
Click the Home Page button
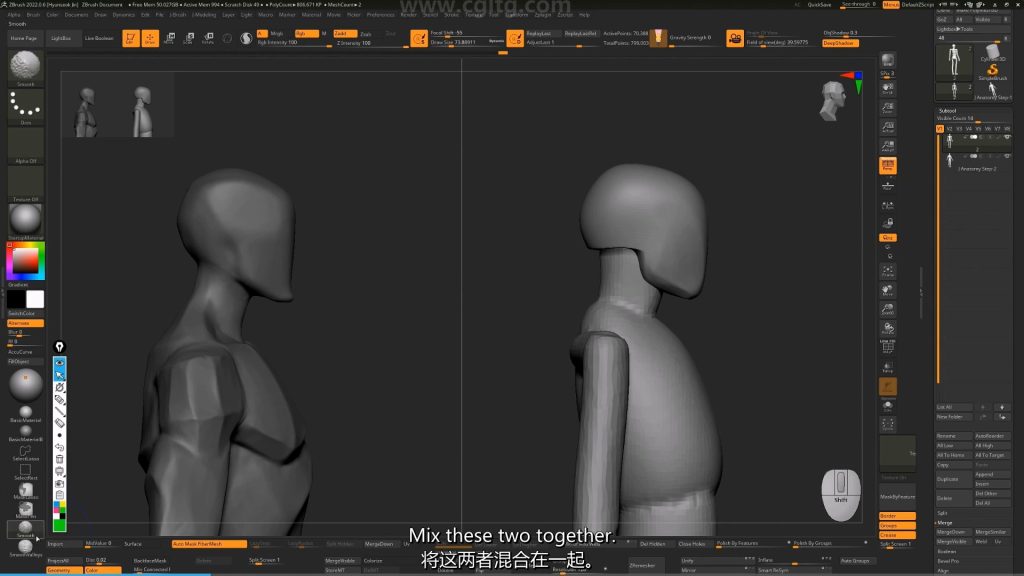coord(24,39)
